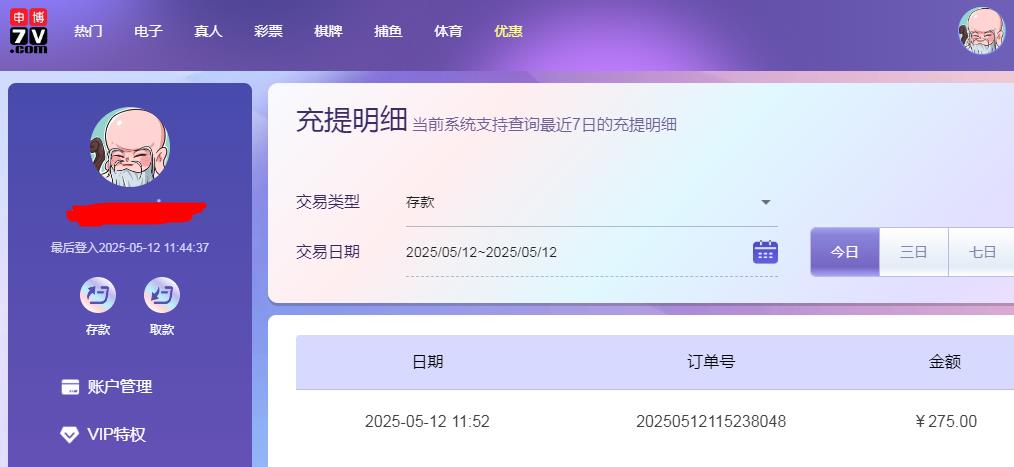Viewport: 1014px width, 467px height.
Task: Open the 真人 menu
Action: (208, 31)
